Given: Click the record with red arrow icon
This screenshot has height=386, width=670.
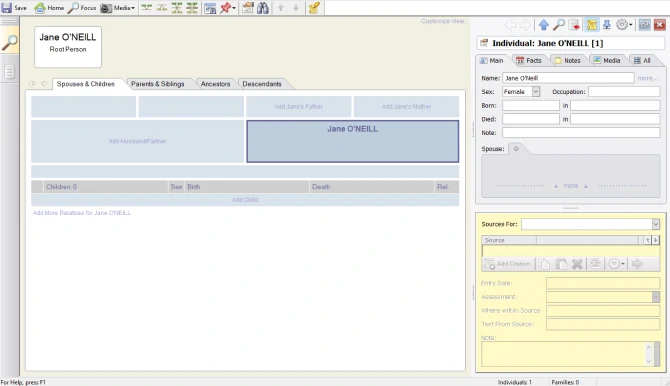Looking at the screenshot, I should pos(574,25).
